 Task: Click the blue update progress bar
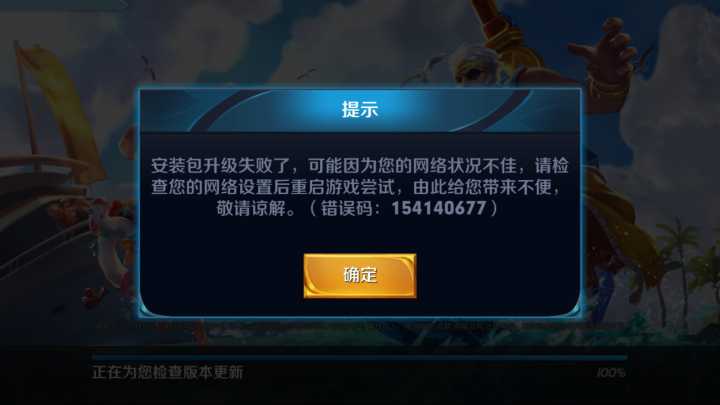(x=360, y=357)
